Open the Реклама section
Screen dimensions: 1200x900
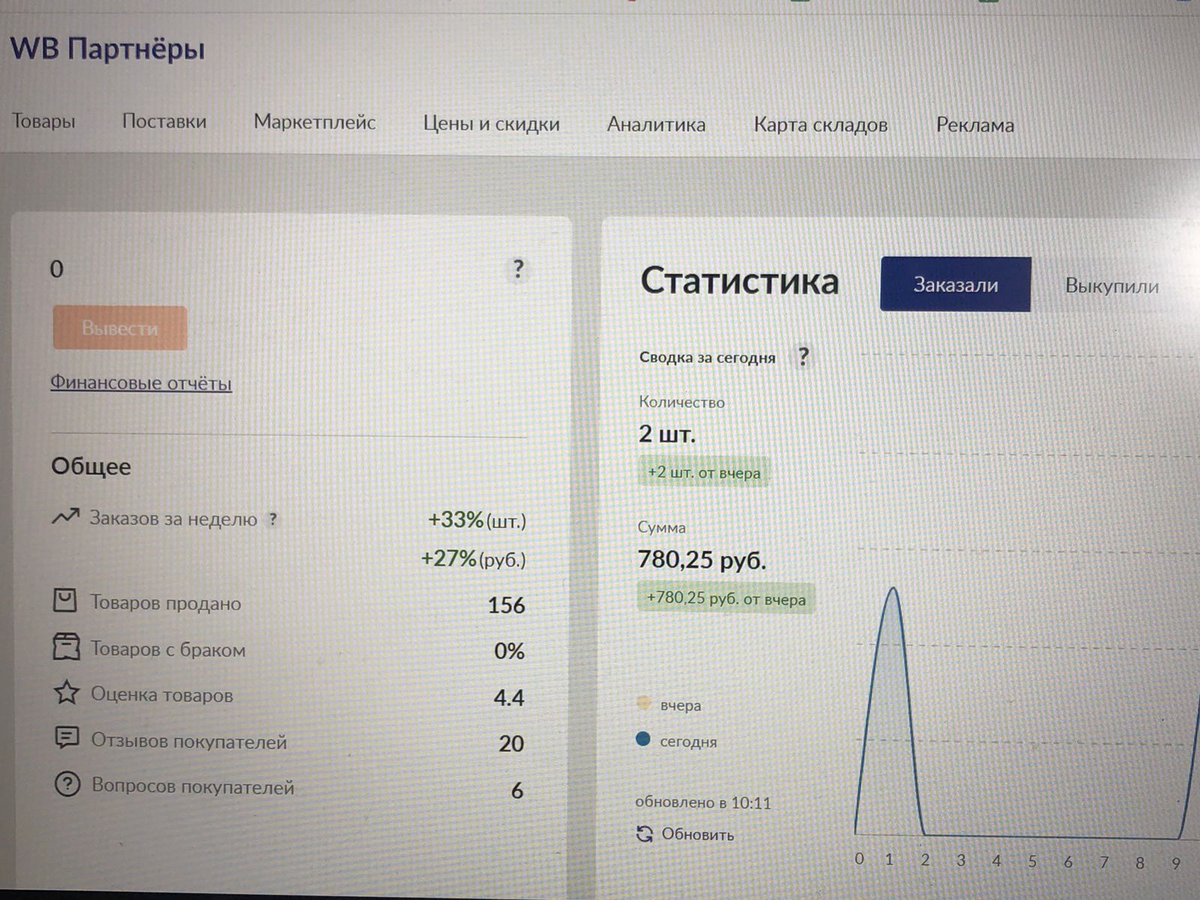click(x=975, y=125)
